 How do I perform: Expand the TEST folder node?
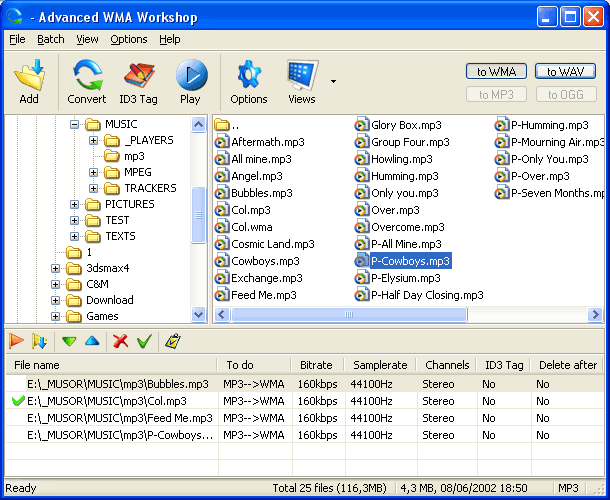pyautogui.click(x=74, y=220)
